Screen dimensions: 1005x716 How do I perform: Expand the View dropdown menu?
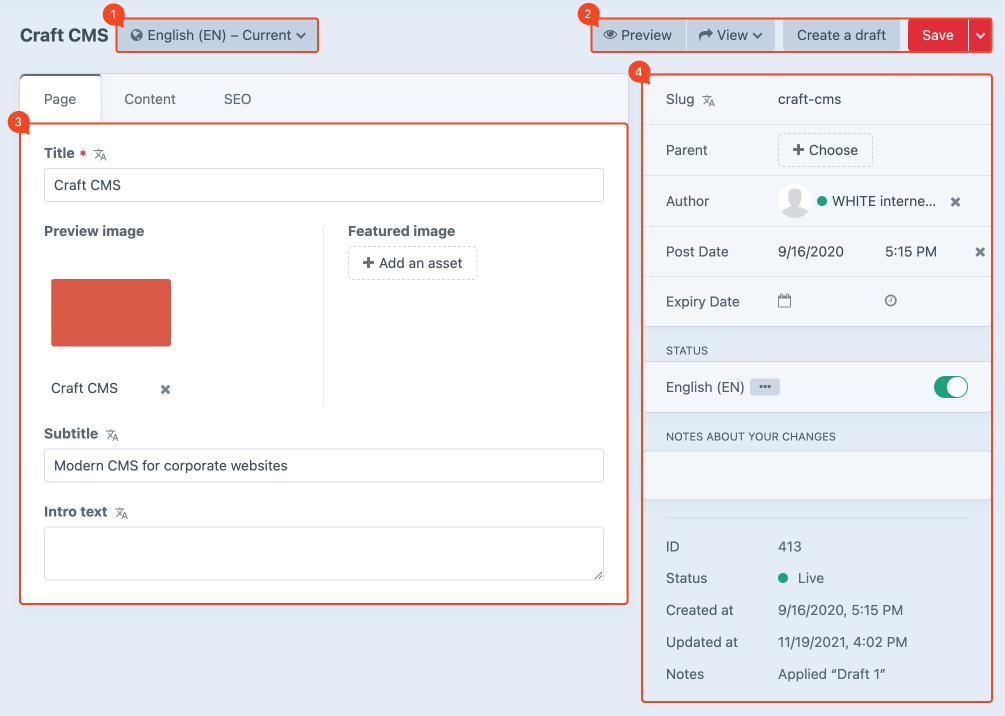coord(730,35)
